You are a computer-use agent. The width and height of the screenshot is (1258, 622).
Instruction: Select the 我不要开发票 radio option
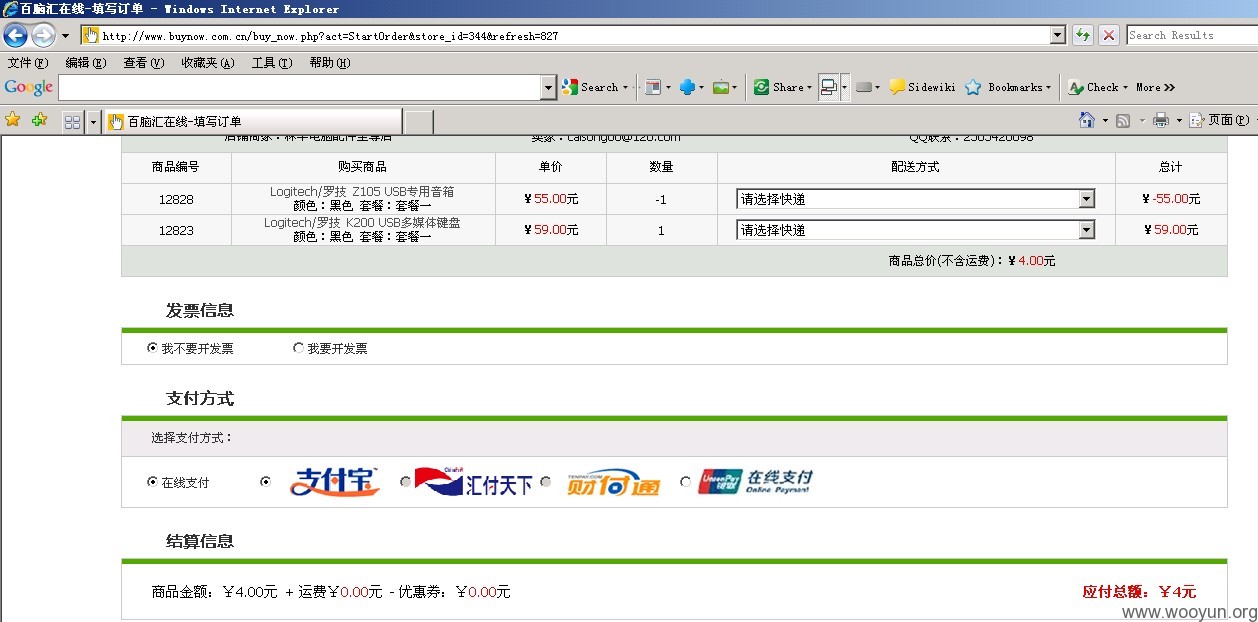pos(152,348)
